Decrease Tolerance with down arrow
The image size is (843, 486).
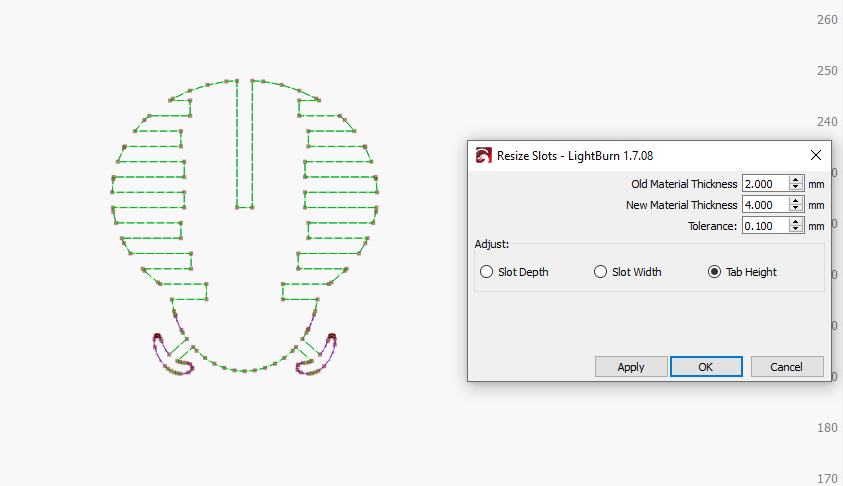796,230
